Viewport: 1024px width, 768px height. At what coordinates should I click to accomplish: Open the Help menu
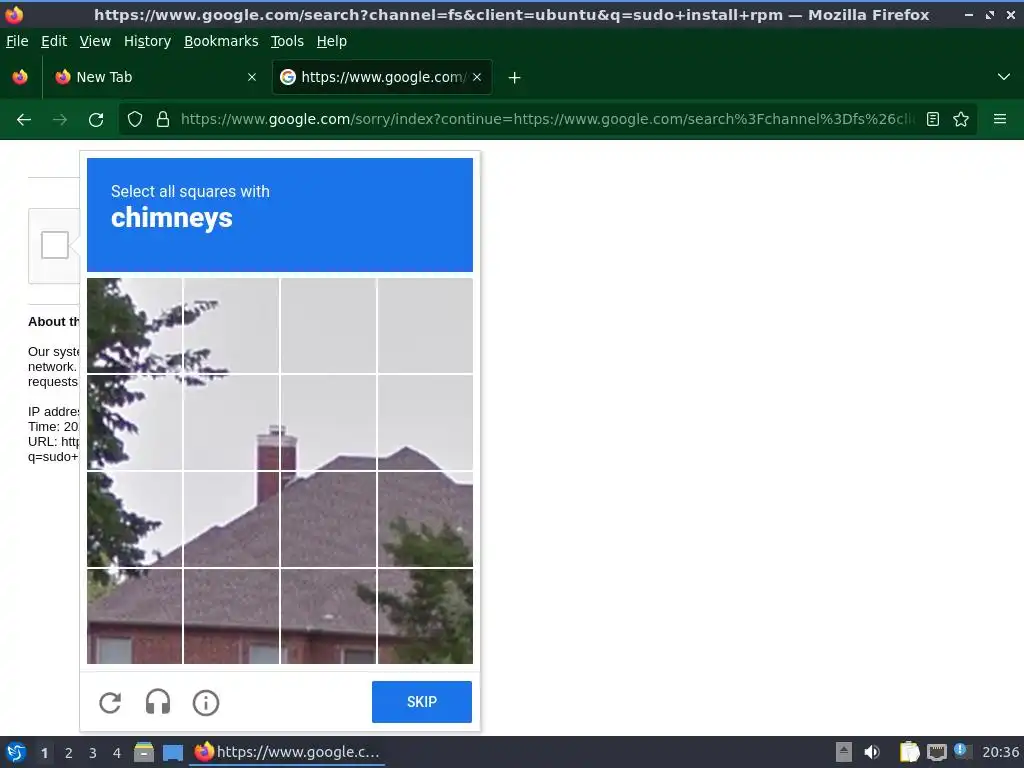tap(332, 41)
